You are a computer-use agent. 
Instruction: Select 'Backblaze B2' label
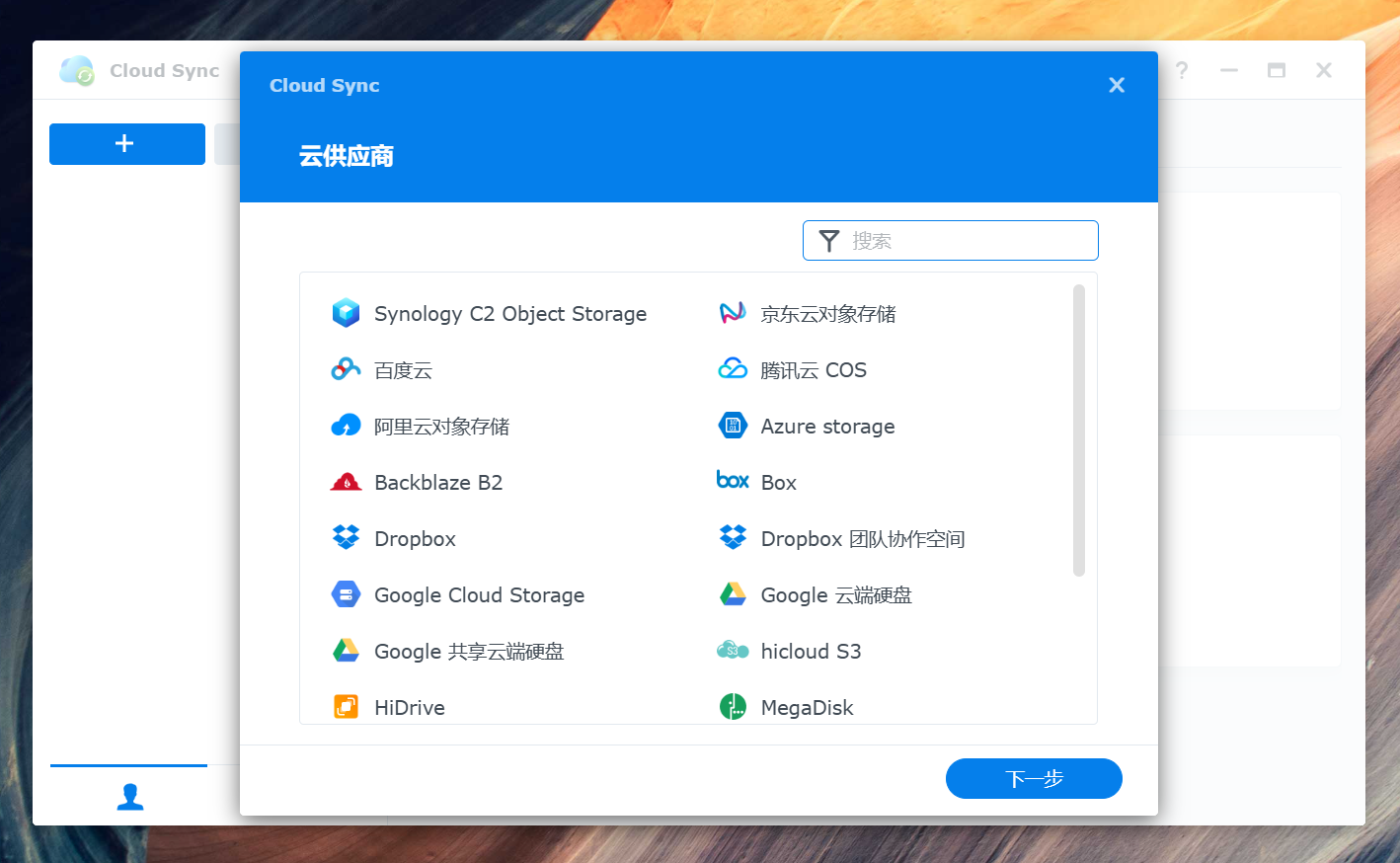(x=438, y=483)
